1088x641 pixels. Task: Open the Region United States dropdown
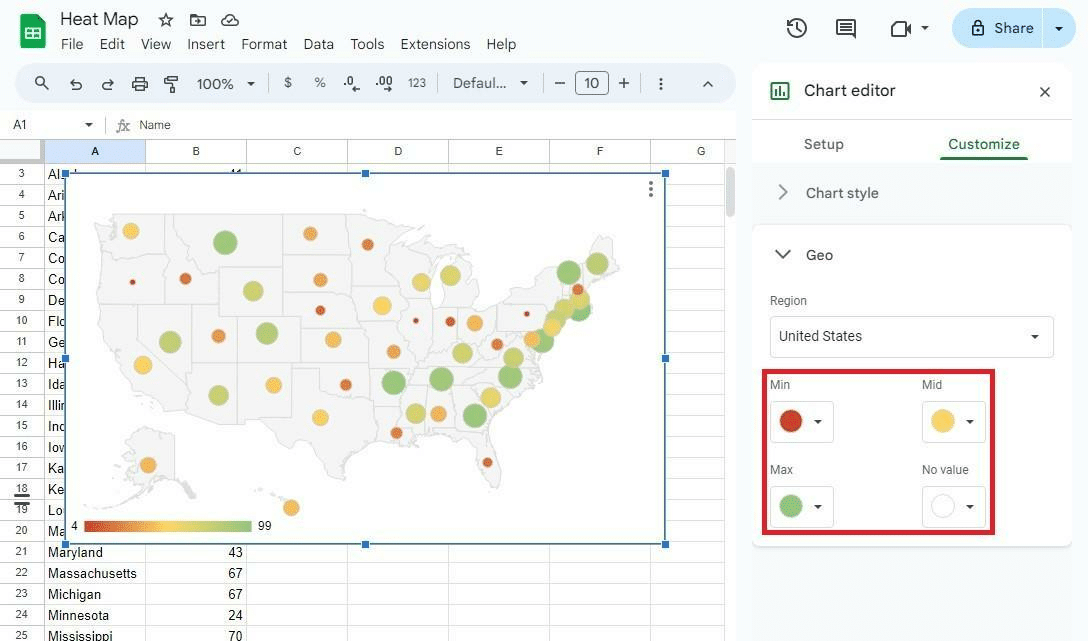(912, 336)
